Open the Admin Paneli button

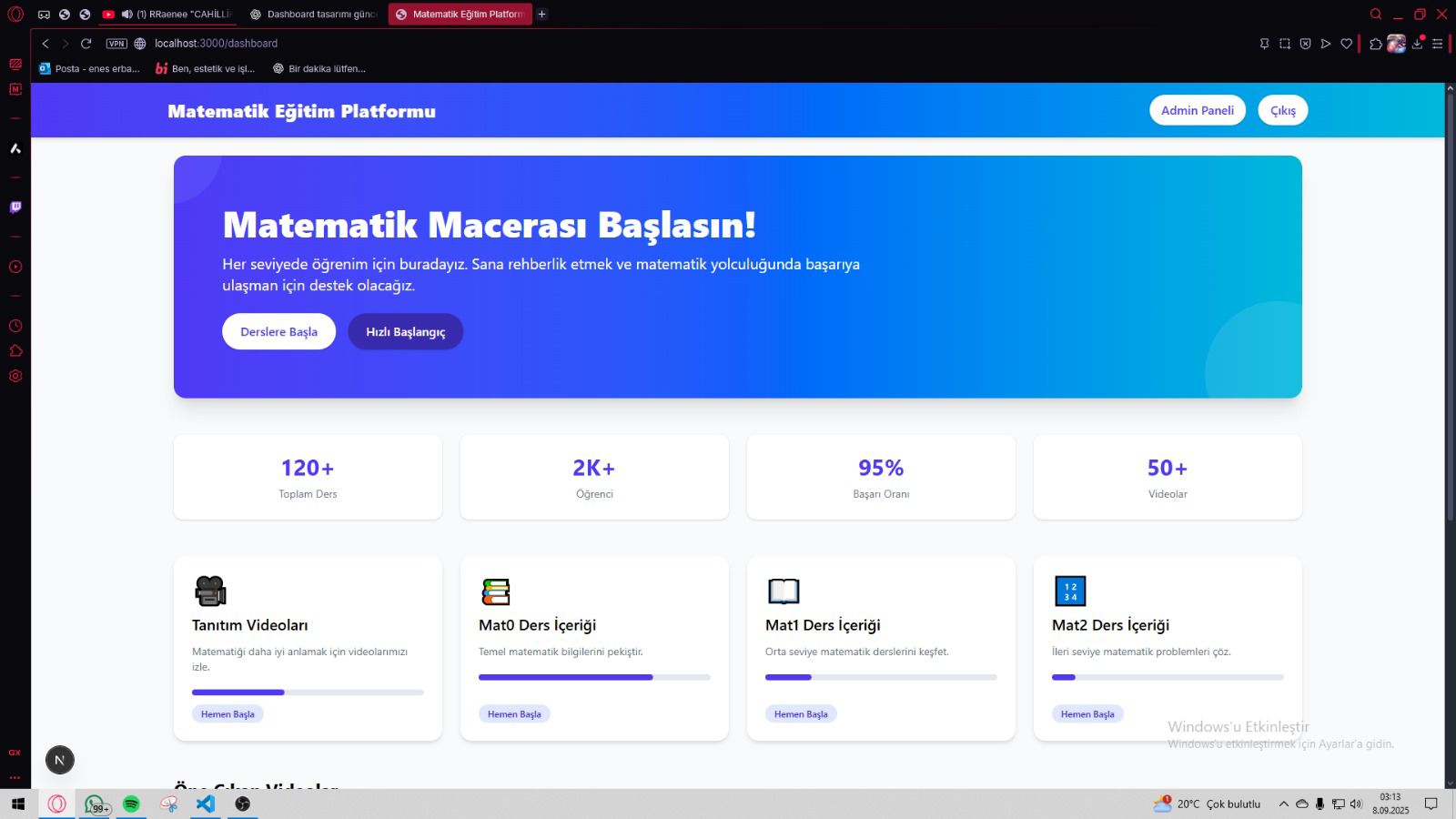(1197, 110)
